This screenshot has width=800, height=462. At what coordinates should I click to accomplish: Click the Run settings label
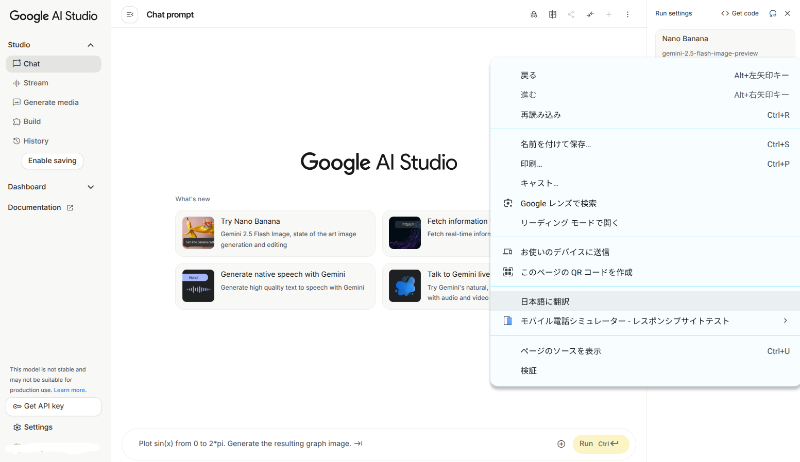pos(673,13)
